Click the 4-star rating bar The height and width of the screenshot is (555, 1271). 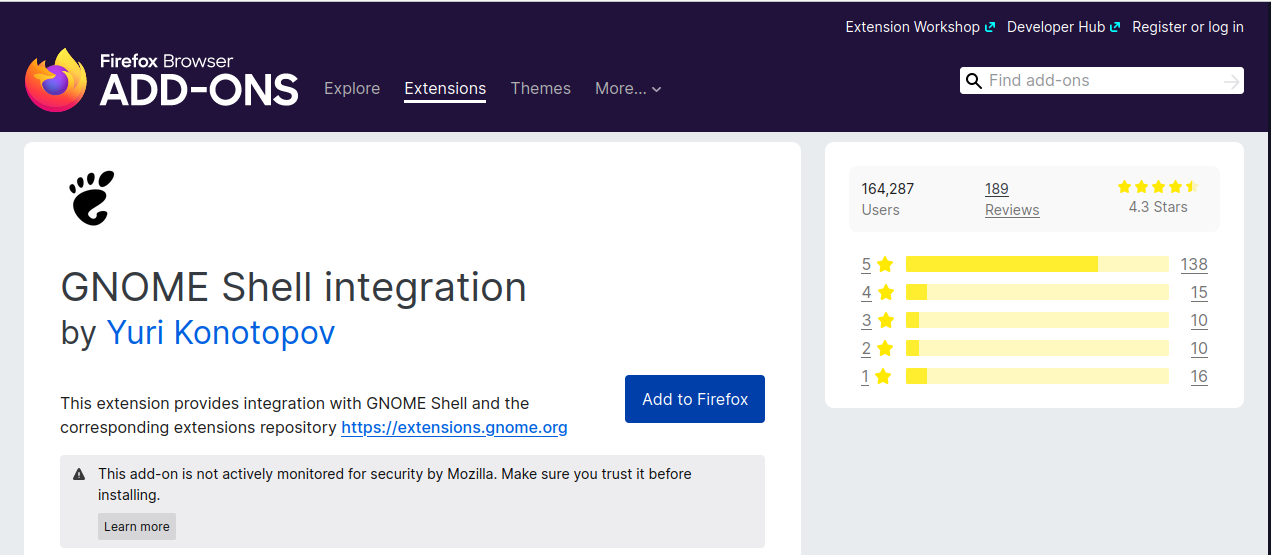1037,292
